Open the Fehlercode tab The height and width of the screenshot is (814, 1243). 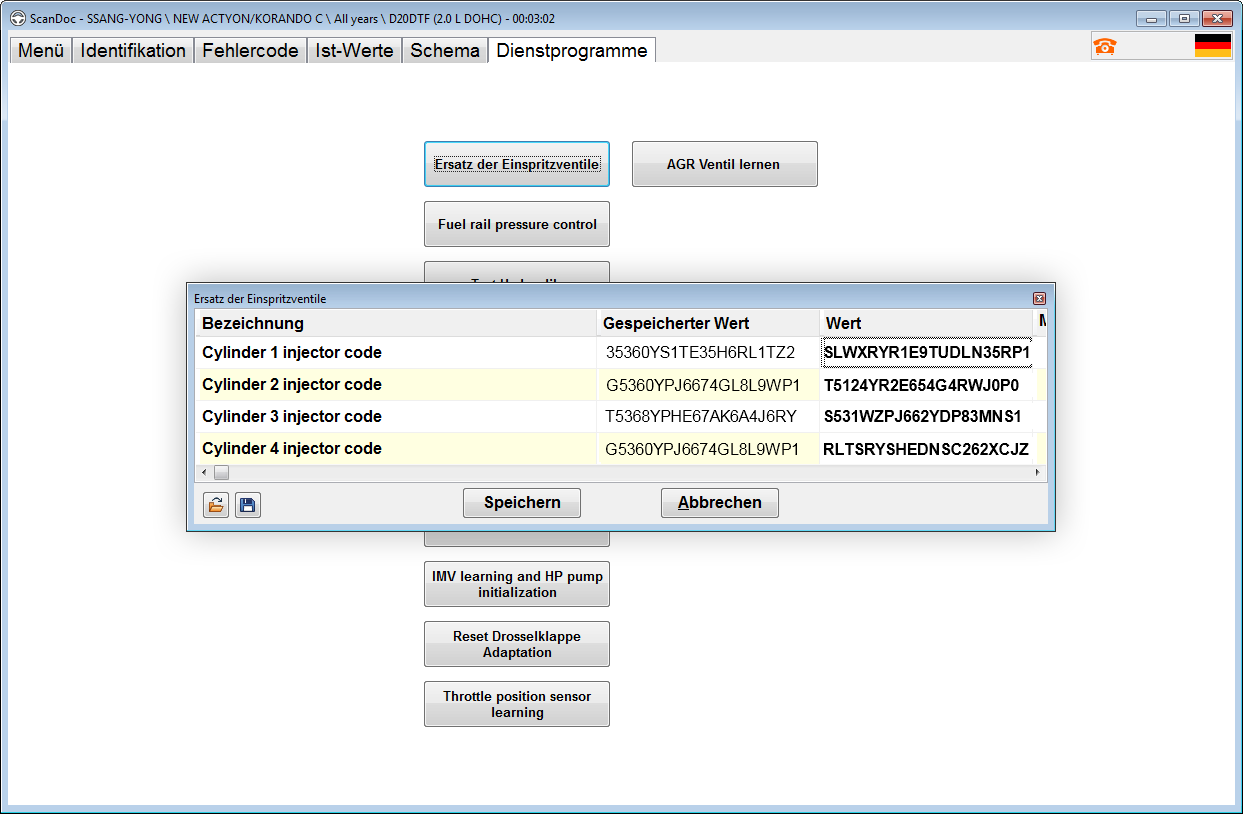pyautogui.click(x=250, y=51)
